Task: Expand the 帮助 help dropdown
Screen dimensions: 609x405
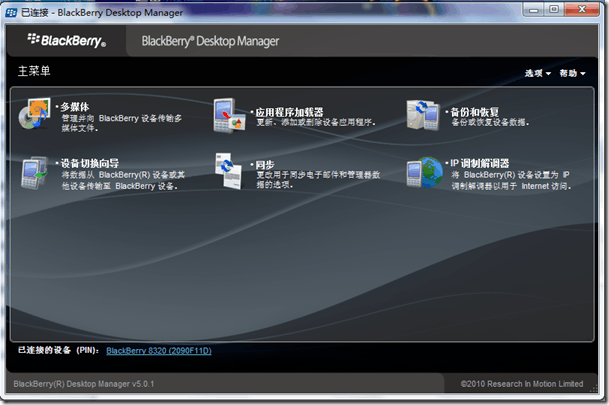Action: click(x=572, y=73)
